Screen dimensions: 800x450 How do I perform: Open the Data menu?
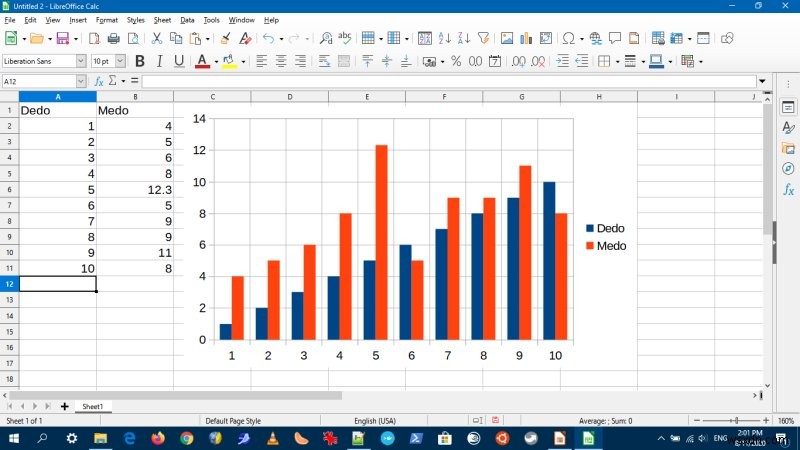(x=187, y=20)
